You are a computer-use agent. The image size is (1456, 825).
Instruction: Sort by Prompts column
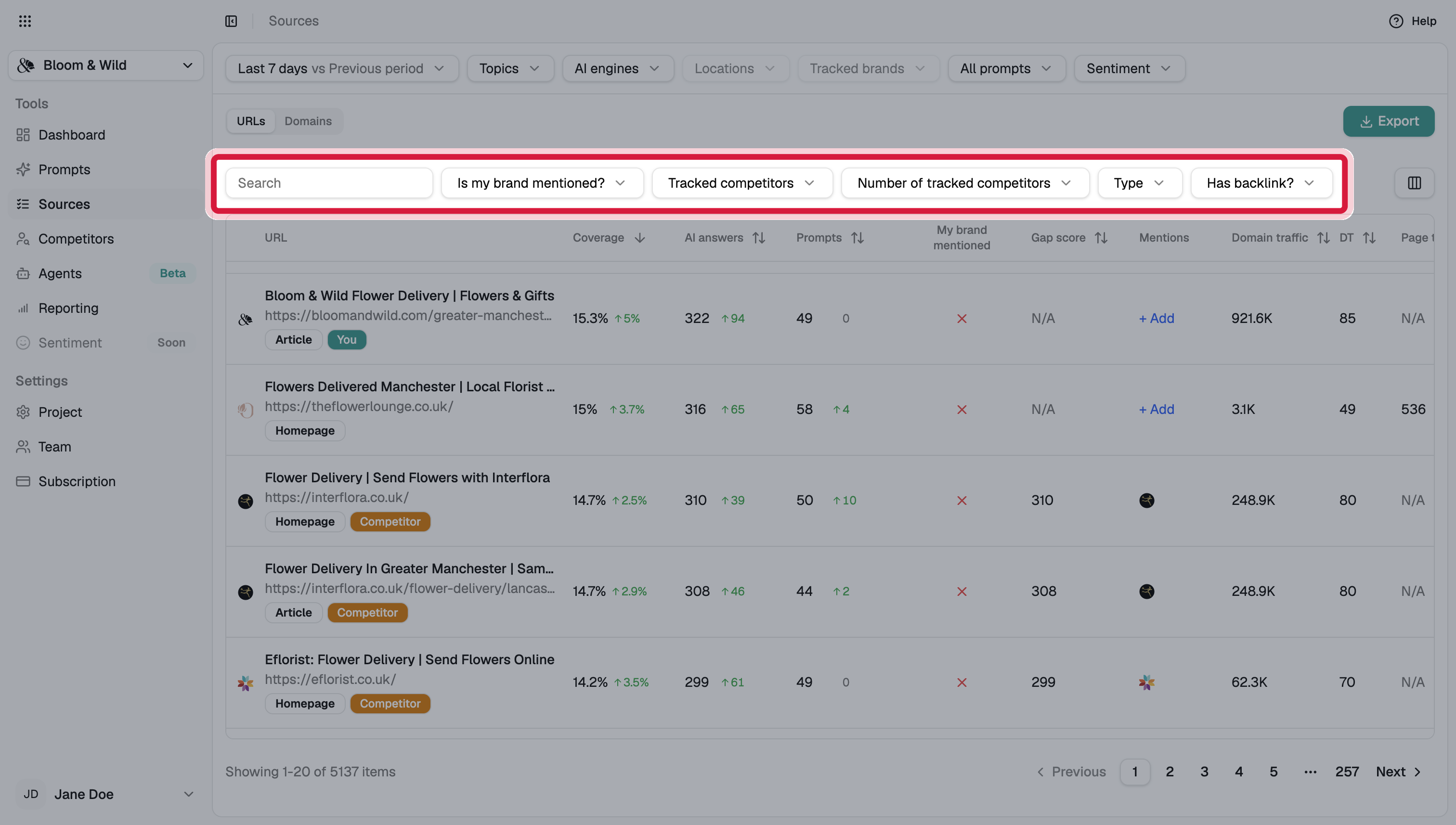pyautogui.click(x=858, y=238)
